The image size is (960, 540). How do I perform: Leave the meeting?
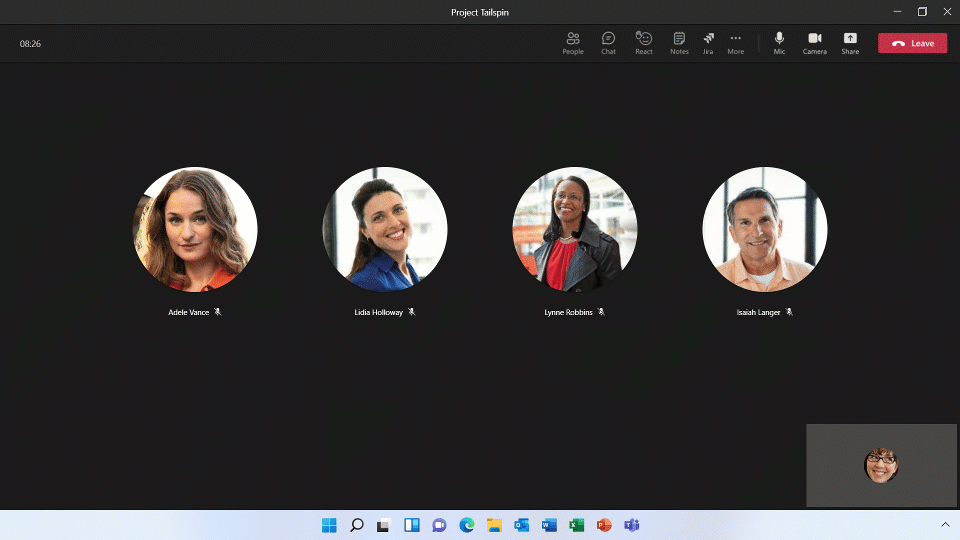(912, 43)
